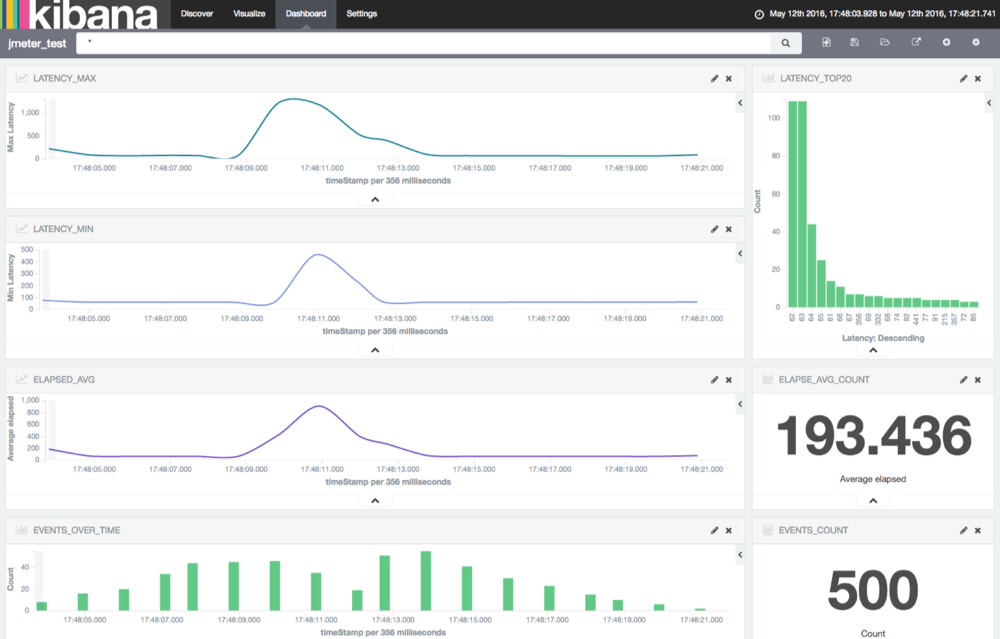Image resolution: width=1000 pixels, height=639 pixels.
Task: Expand spy panel chevron under LATENCY_MAX
Action: [375, 200]
